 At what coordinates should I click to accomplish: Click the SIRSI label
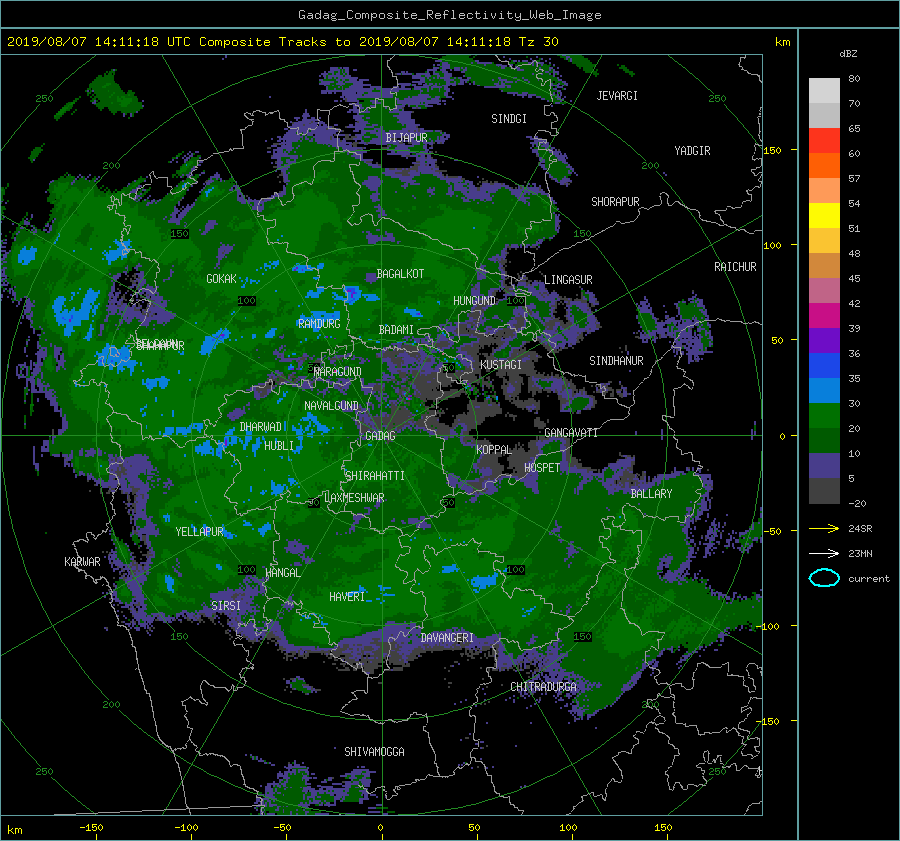click(x=226, y=606)
